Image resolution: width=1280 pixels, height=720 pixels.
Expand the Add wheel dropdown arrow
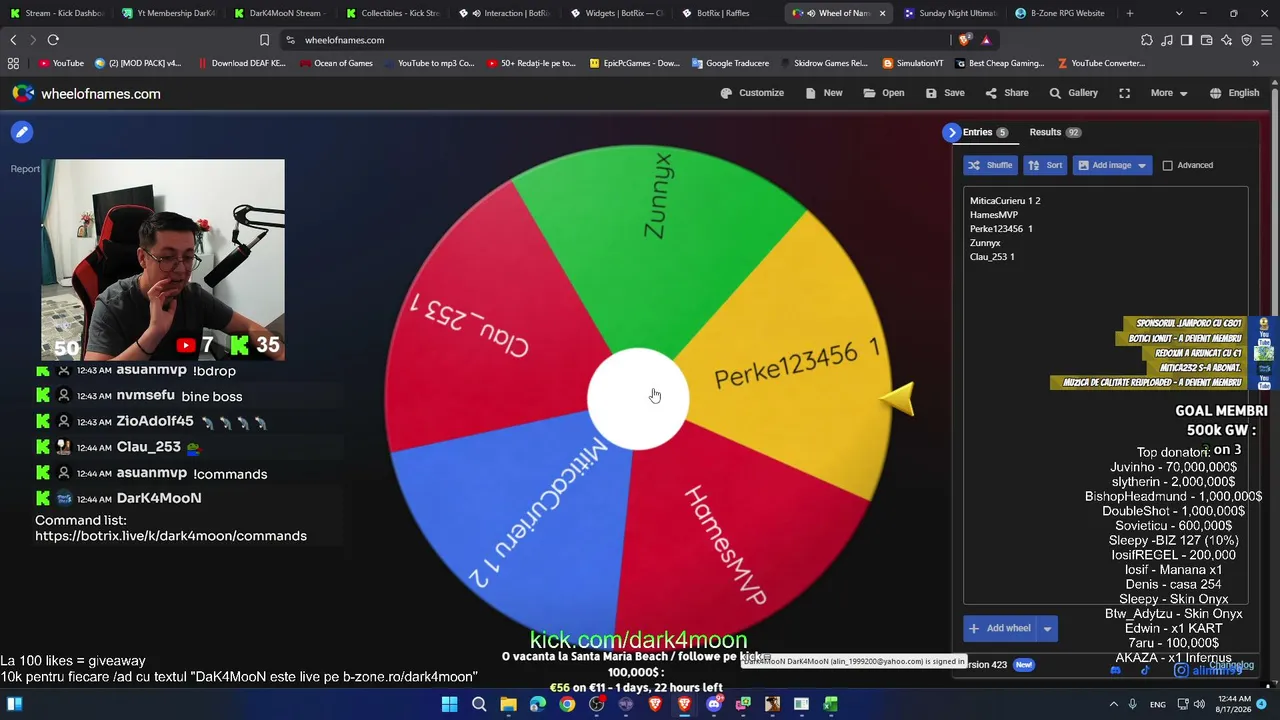click(1047, 628)
